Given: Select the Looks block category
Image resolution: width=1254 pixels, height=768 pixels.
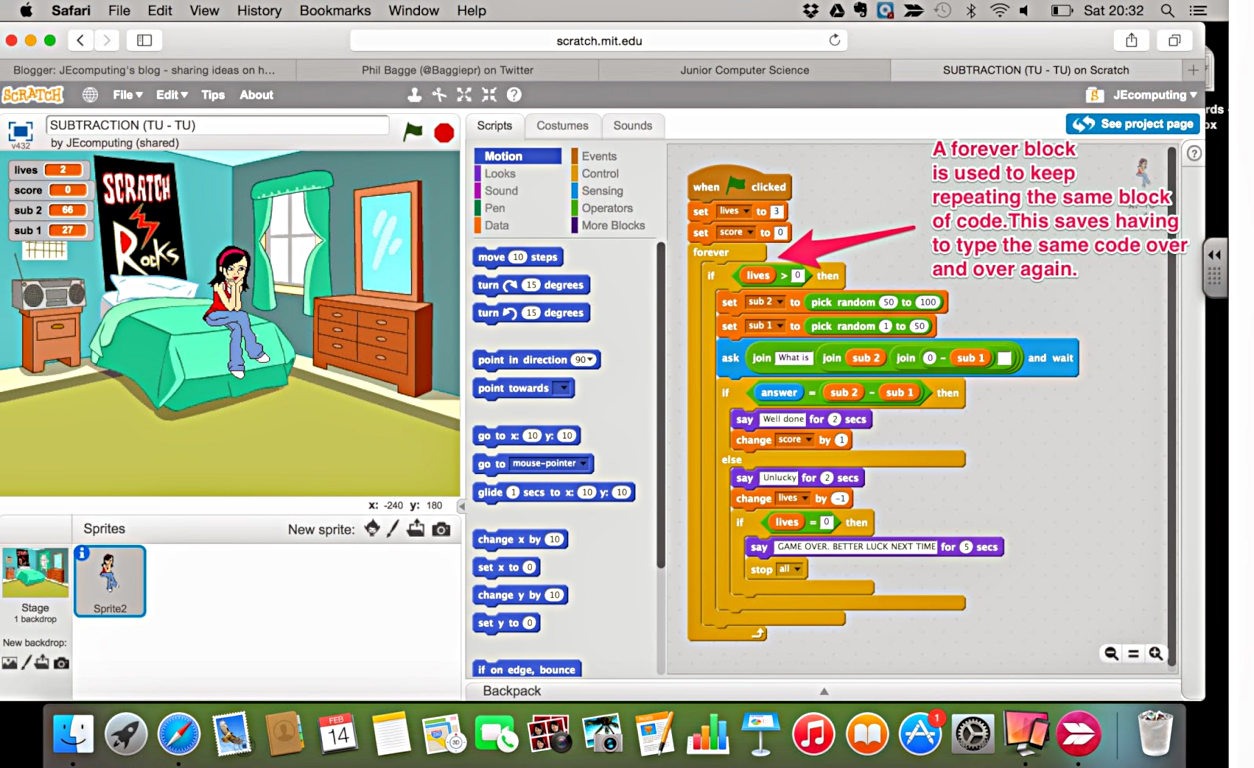Looking at the screenshot, I should point(500,173).
